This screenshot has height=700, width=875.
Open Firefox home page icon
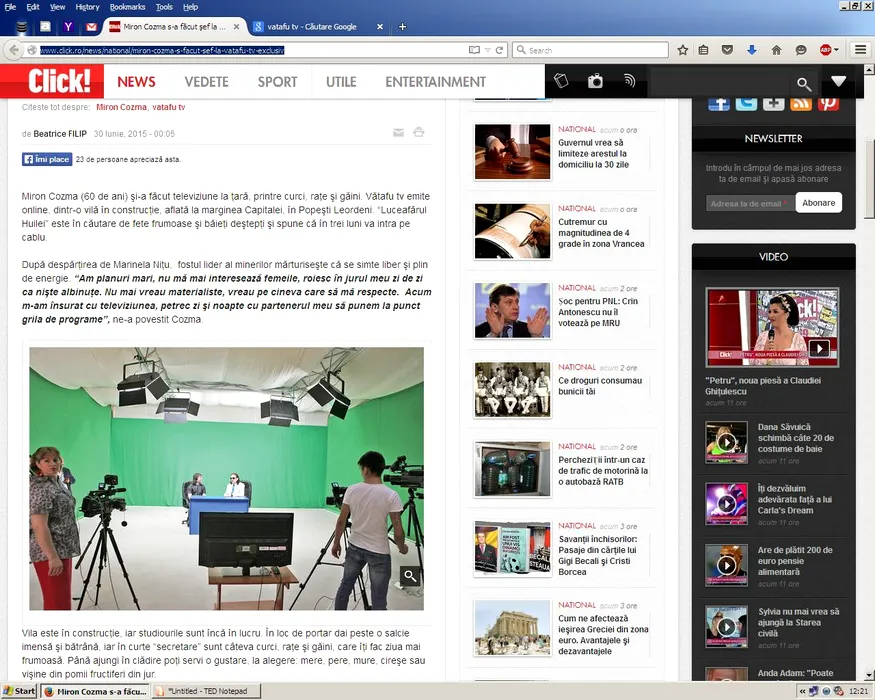776,50
